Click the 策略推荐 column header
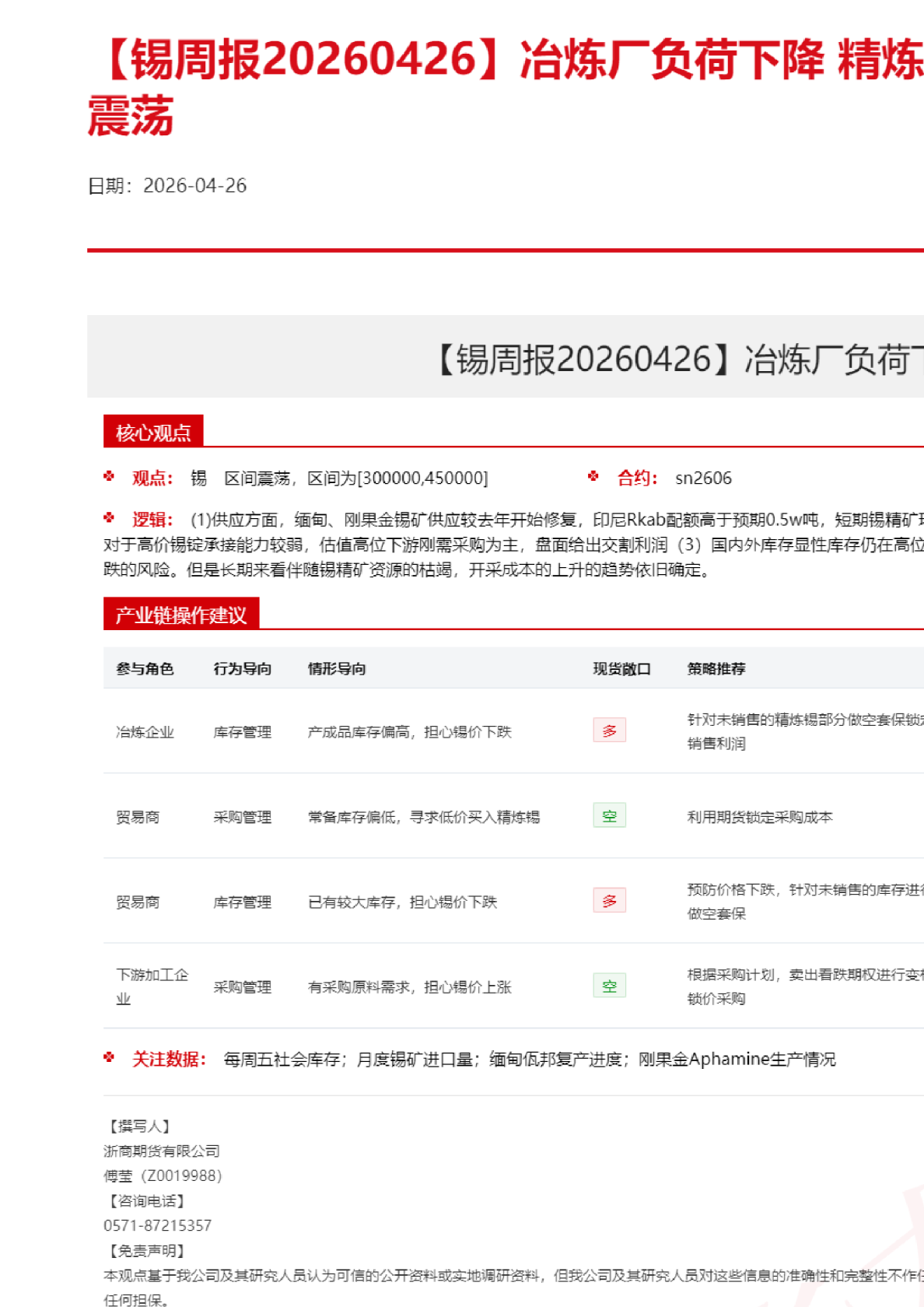This screenshot has height=1307, width=924. [x=716, y=669]
